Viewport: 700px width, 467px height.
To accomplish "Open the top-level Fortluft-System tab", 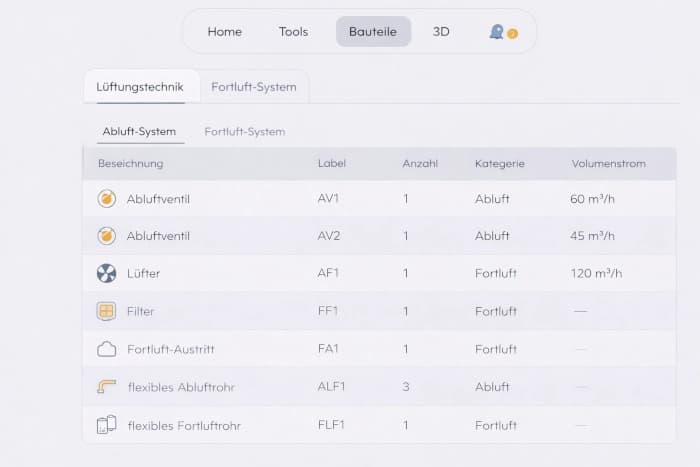I will [254, 87].
